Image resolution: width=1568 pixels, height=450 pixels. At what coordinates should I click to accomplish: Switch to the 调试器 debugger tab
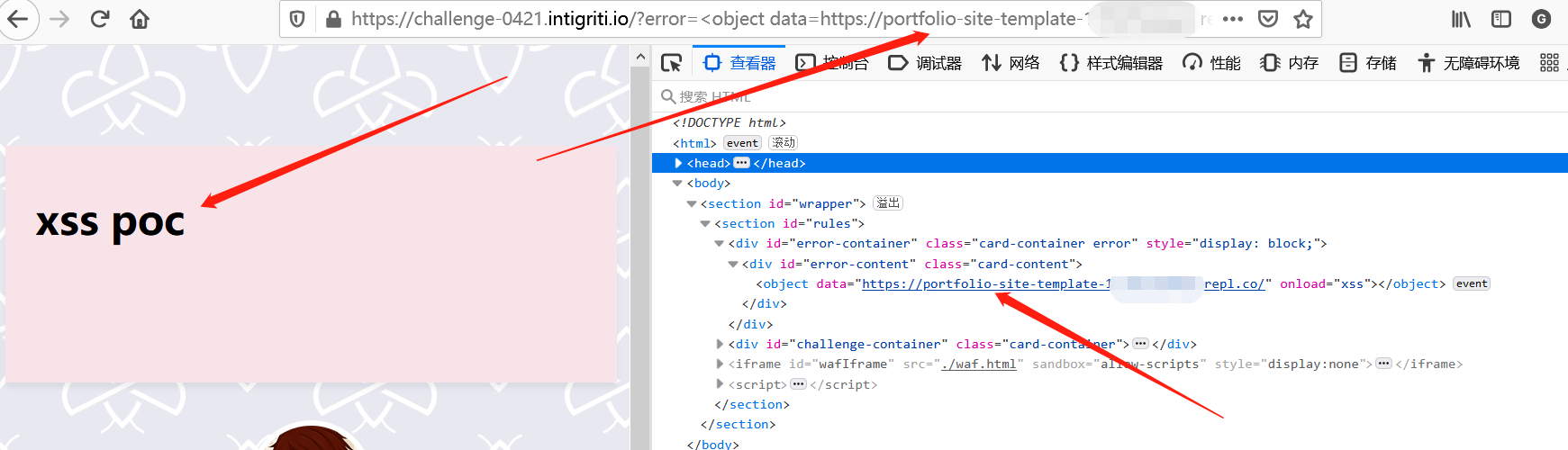coord(925,63)
